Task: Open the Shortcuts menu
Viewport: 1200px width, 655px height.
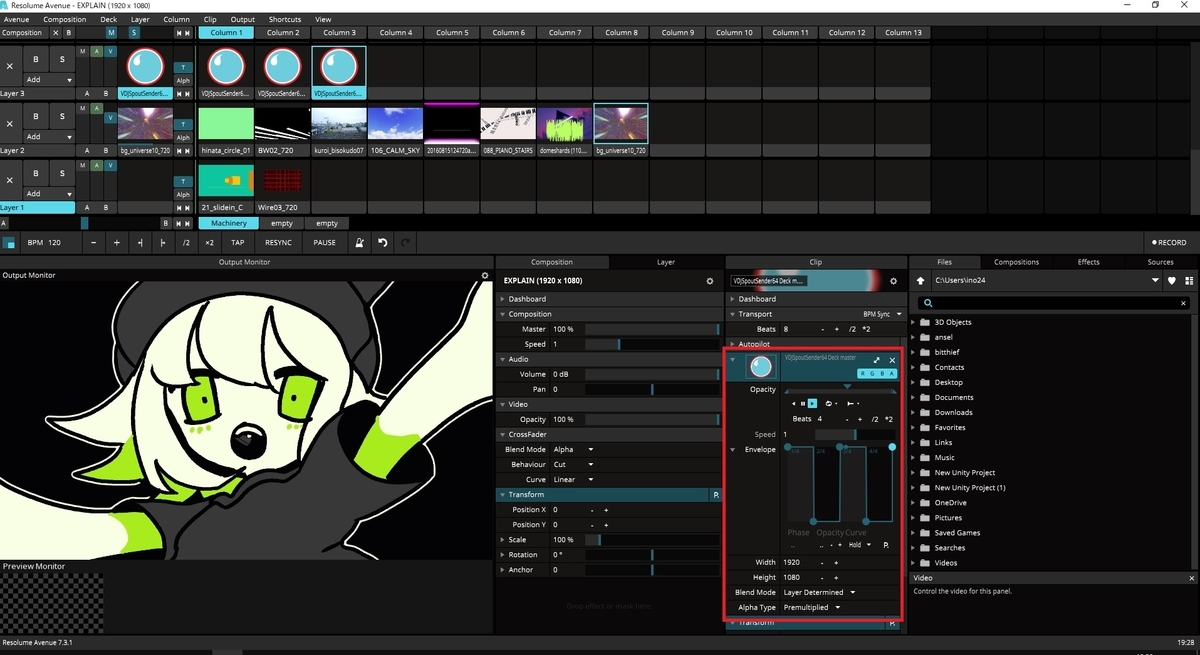Action: point(285,19)
